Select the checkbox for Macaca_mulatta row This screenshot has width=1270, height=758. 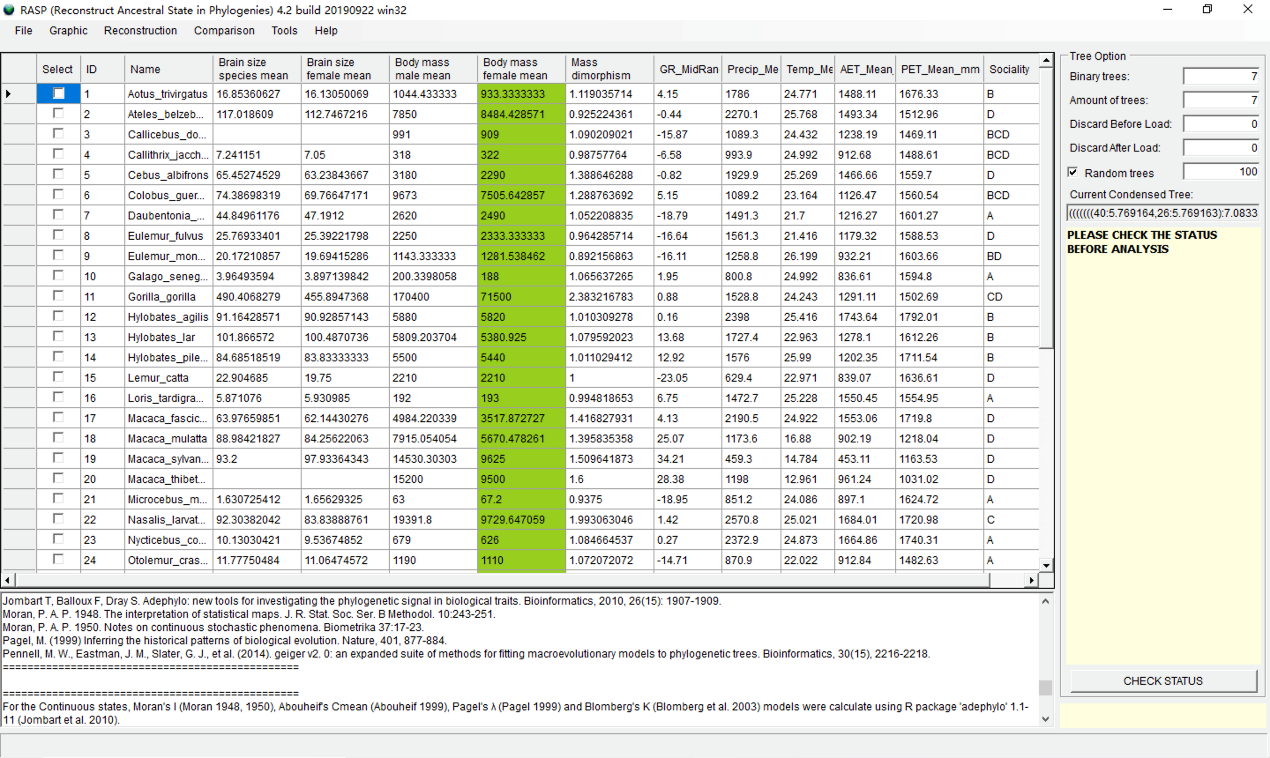pyautogui.click(x=58, y=438)
